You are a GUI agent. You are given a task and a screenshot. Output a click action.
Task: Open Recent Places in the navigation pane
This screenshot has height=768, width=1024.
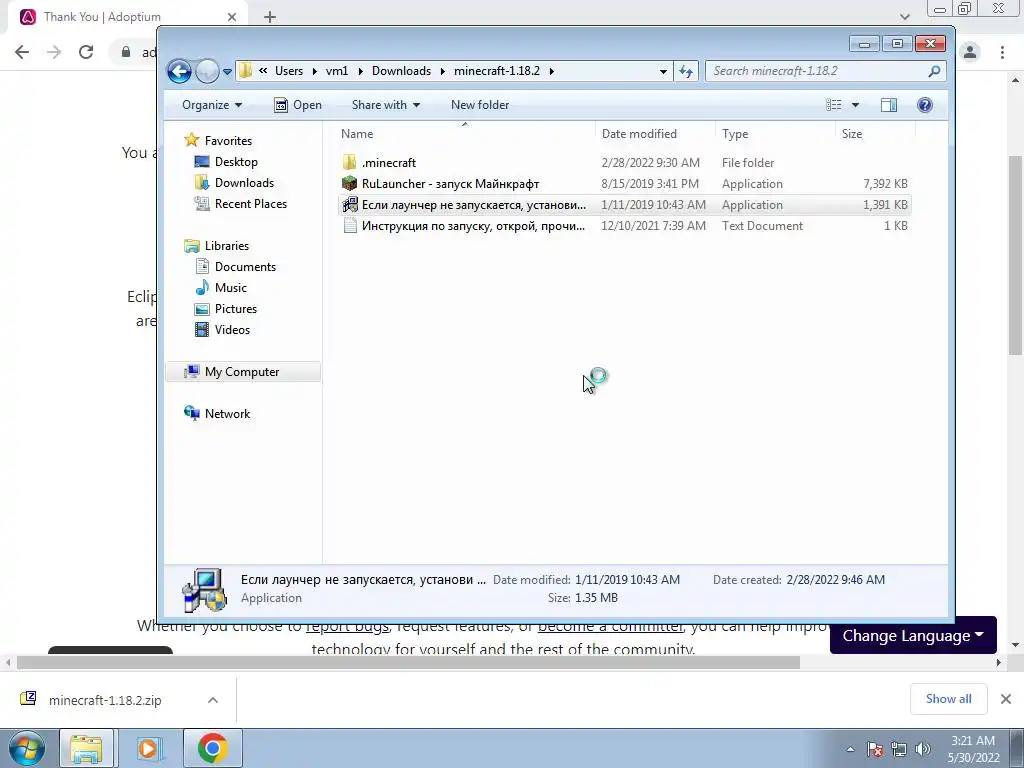click(251, 203)
